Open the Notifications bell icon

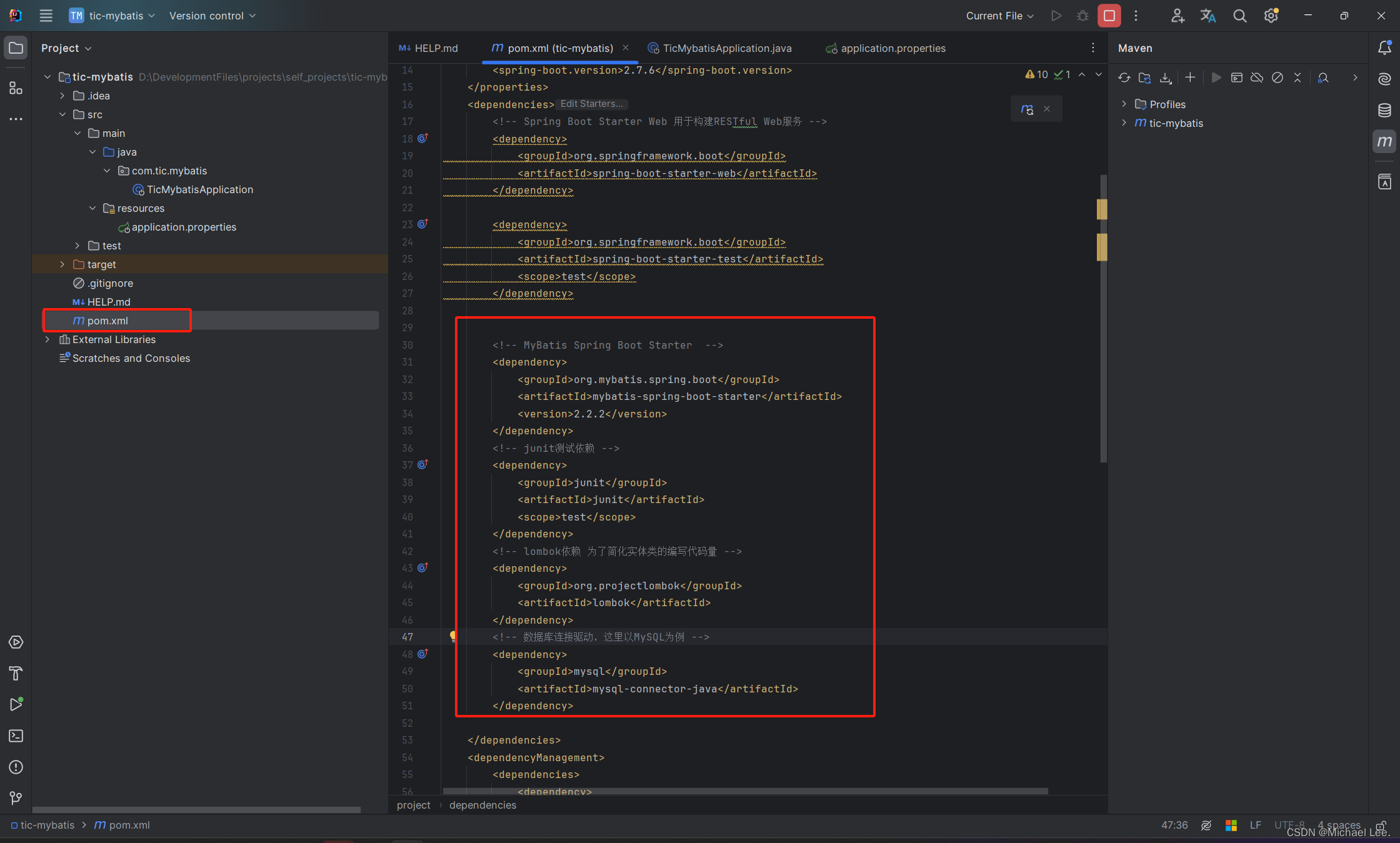1384,47
